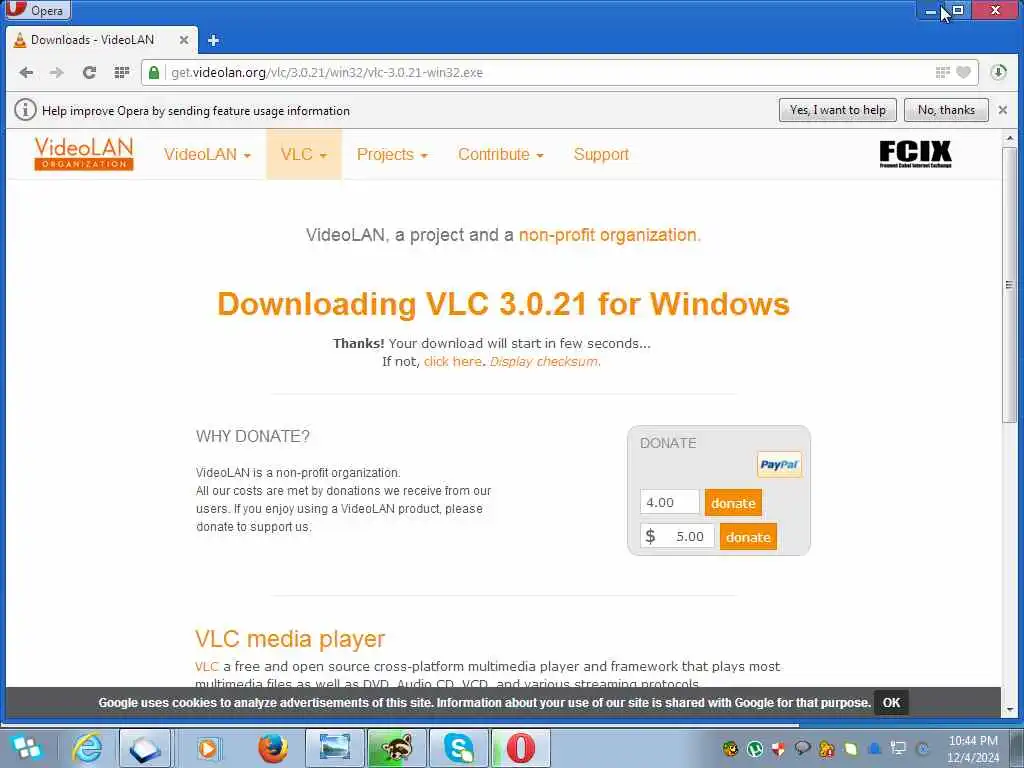Click the speech bubble tray icon
This screenshot has width=1024, height=768.
point(803,748)
